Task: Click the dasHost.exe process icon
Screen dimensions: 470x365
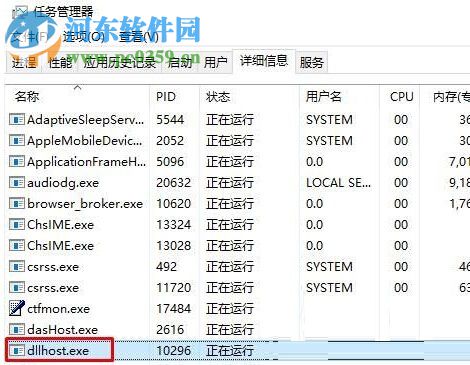Action: click(17, 330)
